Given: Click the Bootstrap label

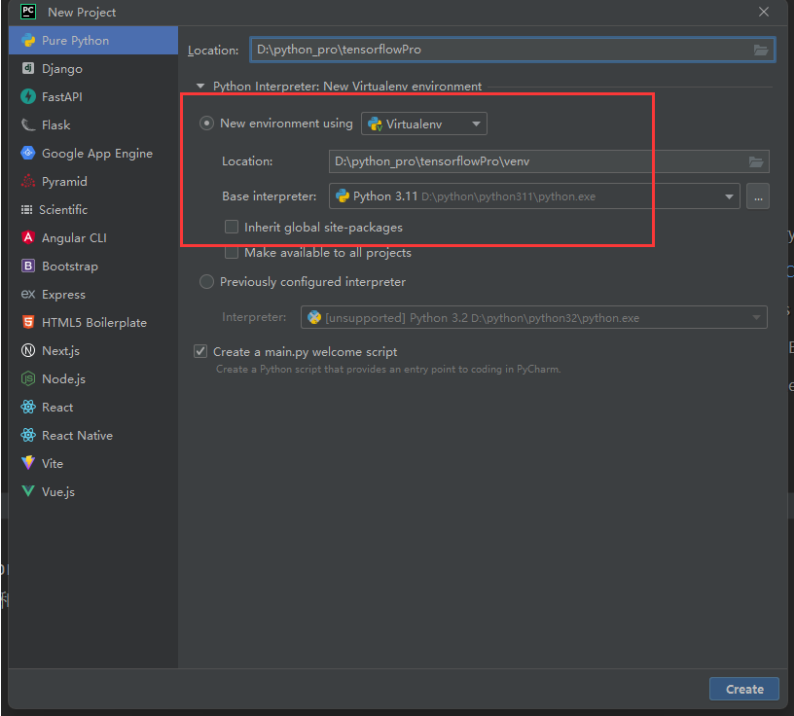Looking at the screenshot, I should (x=70, y=266).
